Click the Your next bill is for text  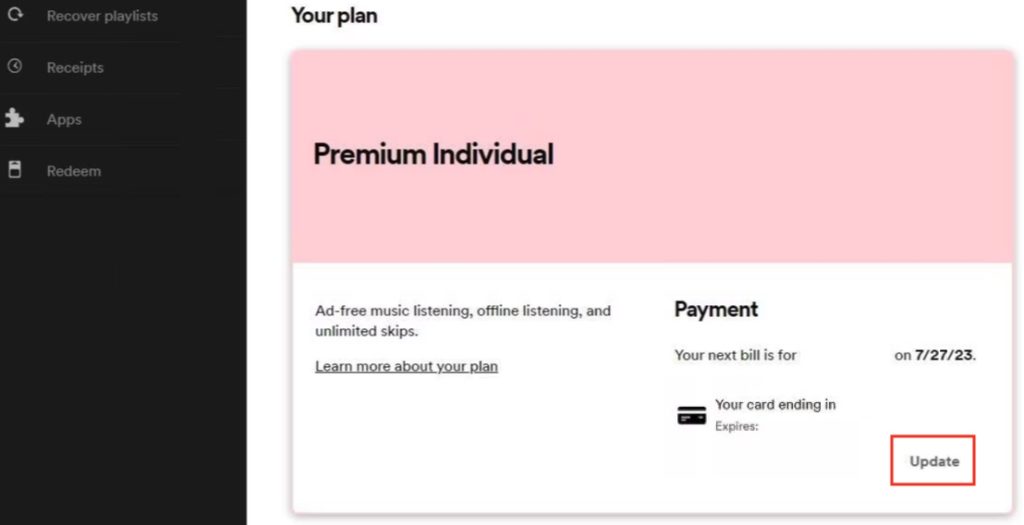(x=735, y=355)
